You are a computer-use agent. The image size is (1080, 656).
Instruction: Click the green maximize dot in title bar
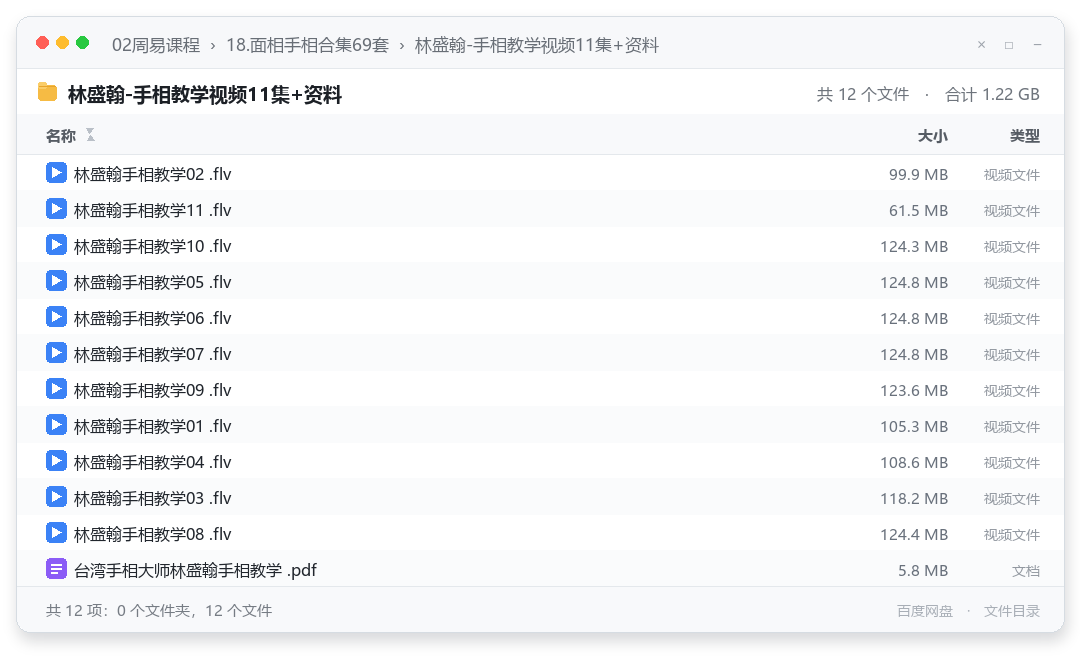(x=83, y=43)
